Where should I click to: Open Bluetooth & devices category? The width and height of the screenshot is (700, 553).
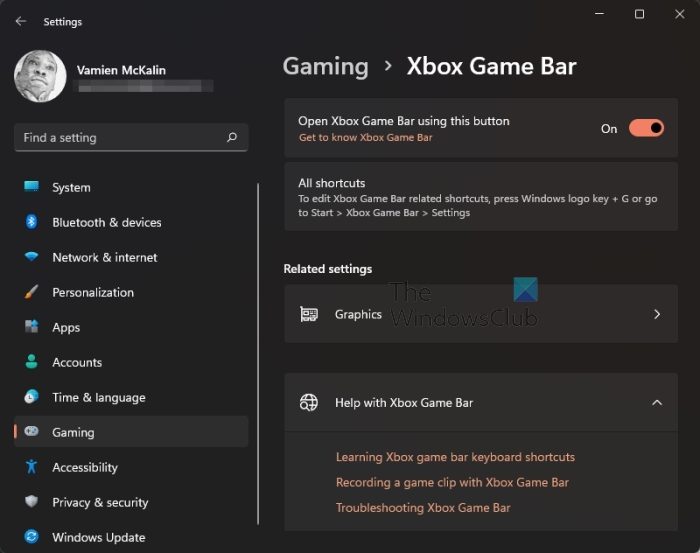[x=131, y=222]
